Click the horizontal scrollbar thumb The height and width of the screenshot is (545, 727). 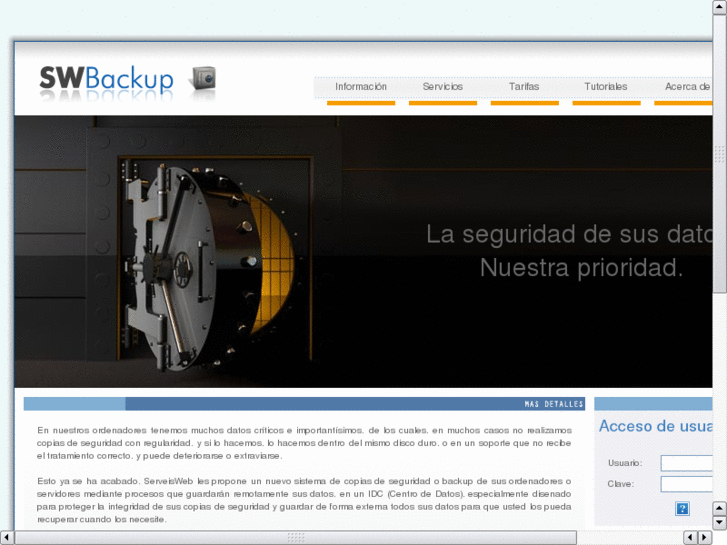[296, 538]
